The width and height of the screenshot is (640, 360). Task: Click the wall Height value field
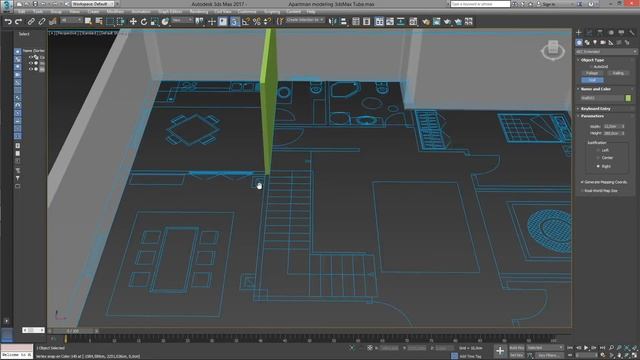611,133
